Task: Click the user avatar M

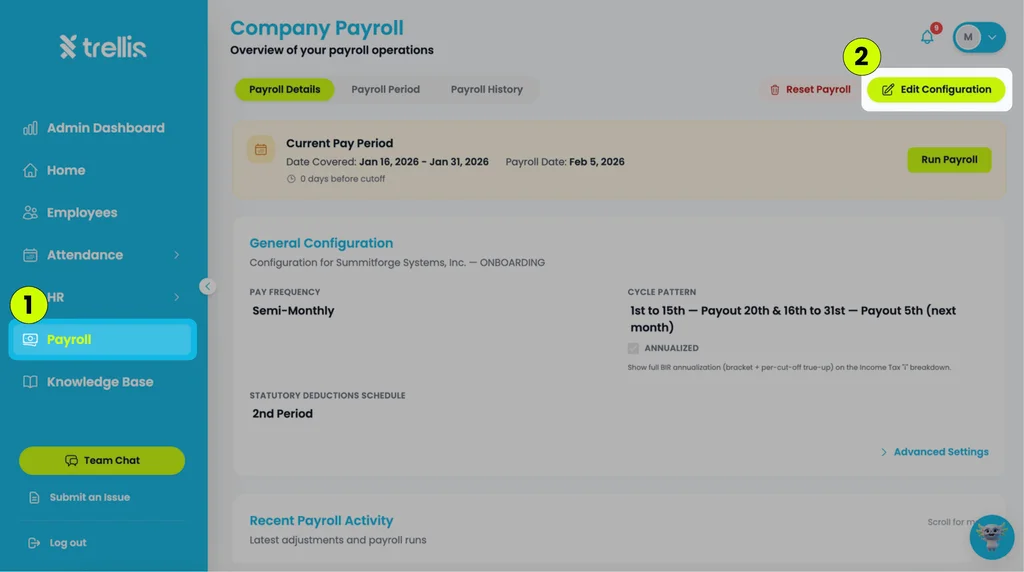Action: click(968, 37)
